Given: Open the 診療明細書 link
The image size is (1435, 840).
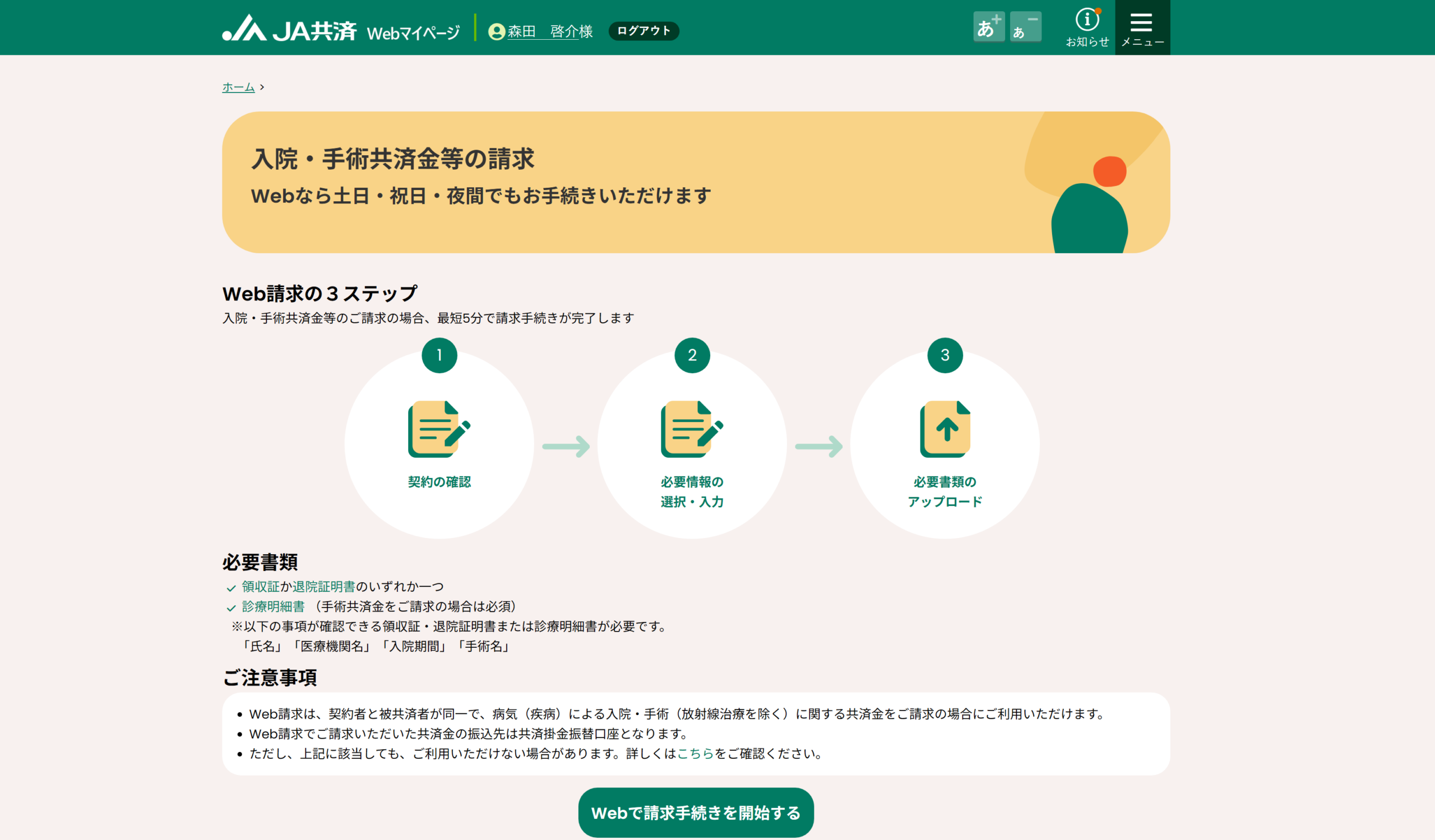Looking at the screenshot, I should click(274, 606).
